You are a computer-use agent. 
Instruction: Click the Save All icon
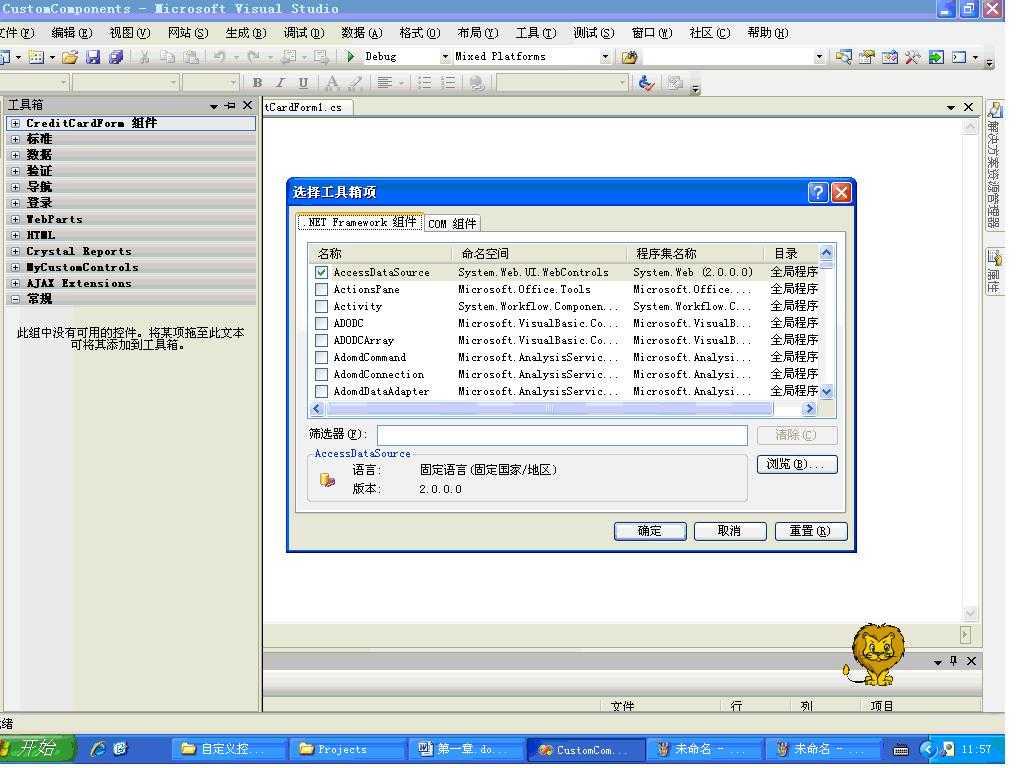click(116, 57)
